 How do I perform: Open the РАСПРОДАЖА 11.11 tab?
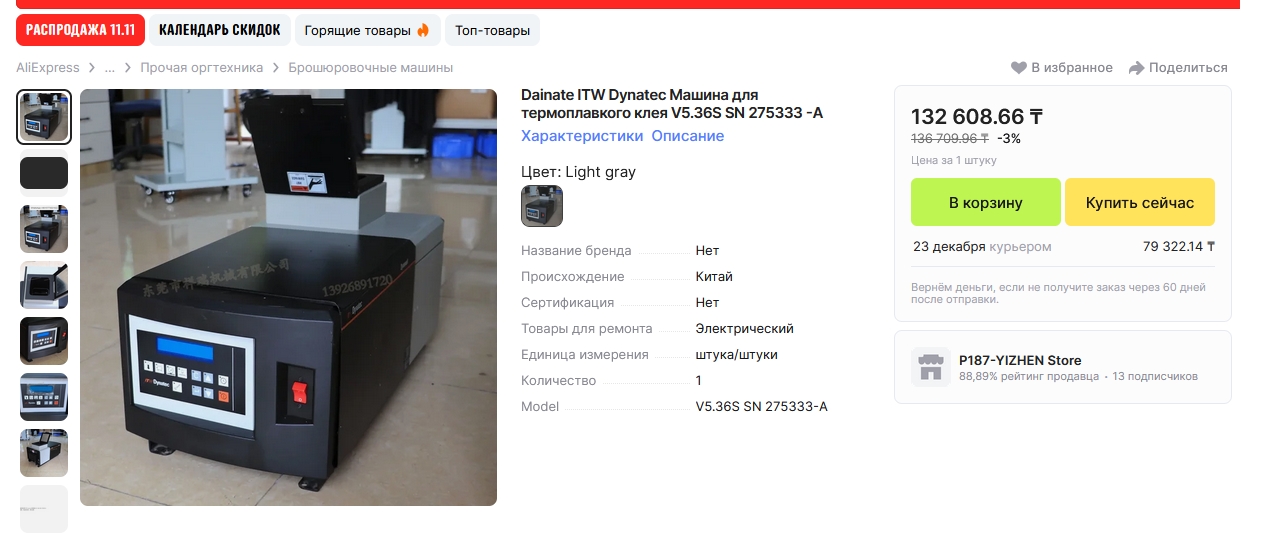(80, 30)
